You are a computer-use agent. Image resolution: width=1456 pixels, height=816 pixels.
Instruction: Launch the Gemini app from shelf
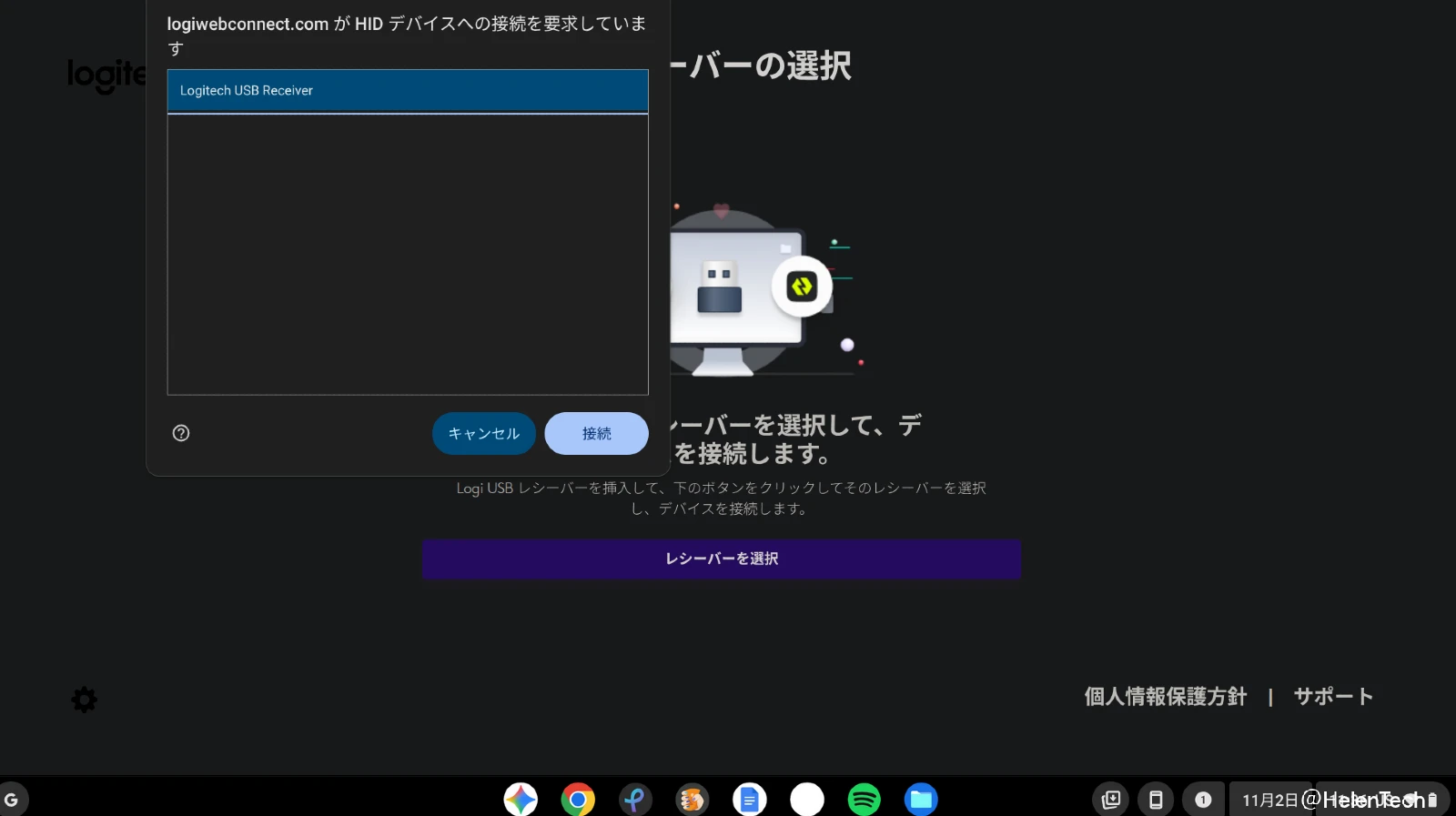(x=521, y=800)
